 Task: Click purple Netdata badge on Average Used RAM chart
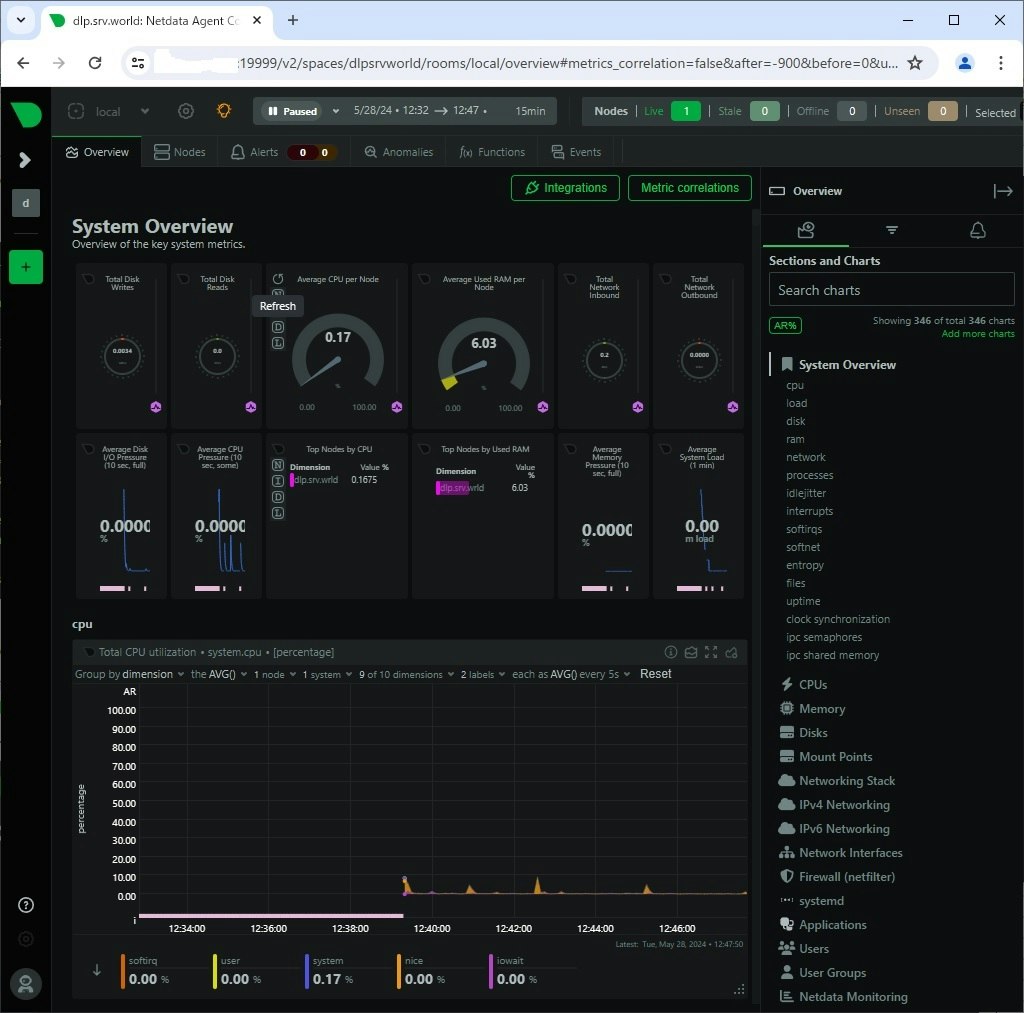[543, 407]
